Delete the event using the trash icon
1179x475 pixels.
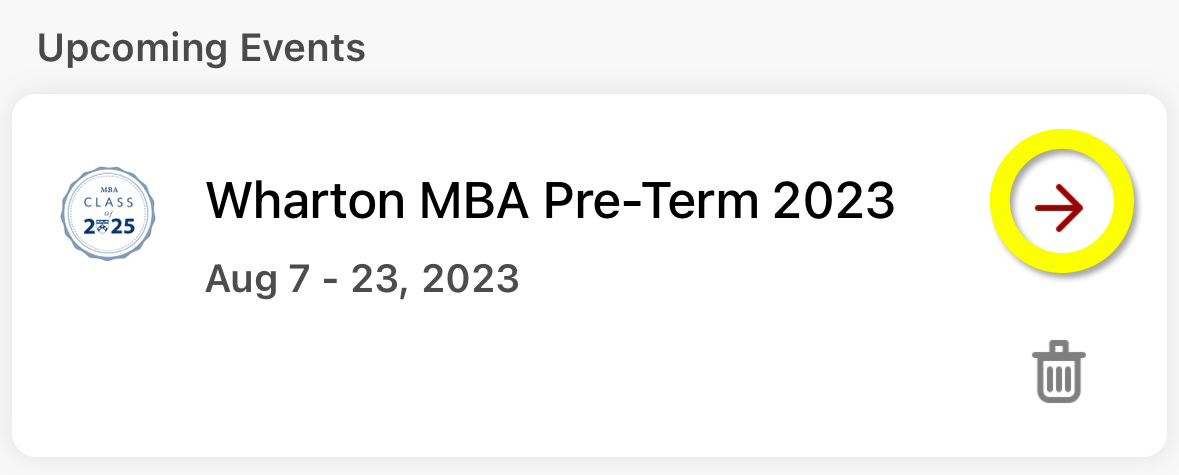pyautogui.click(x=1059, y=371)
